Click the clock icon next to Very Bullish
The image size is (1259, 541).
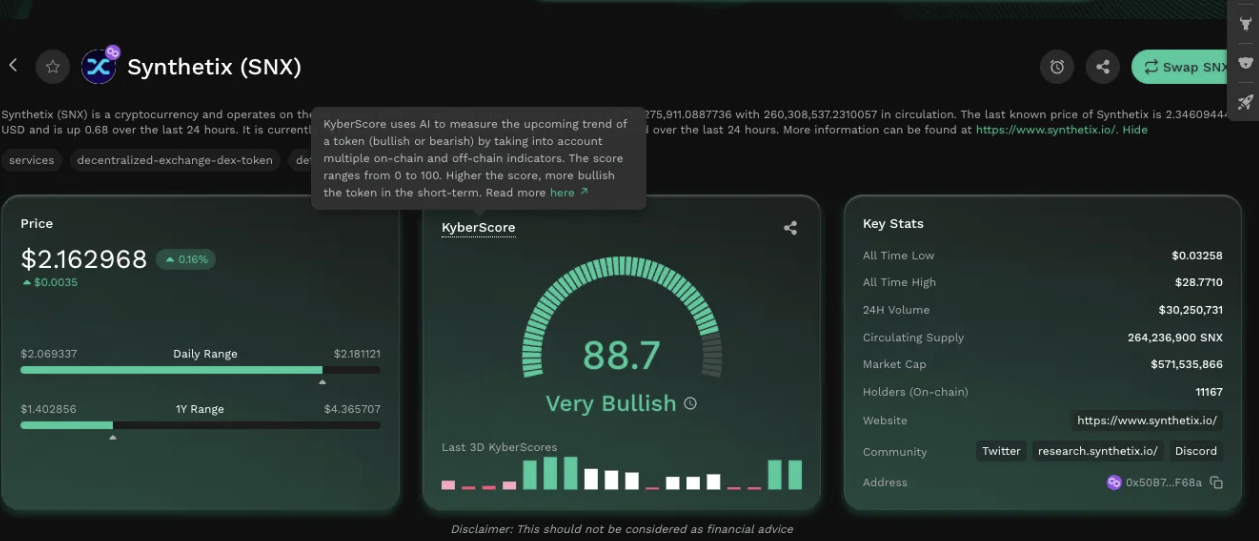click(x=690, y=404)
